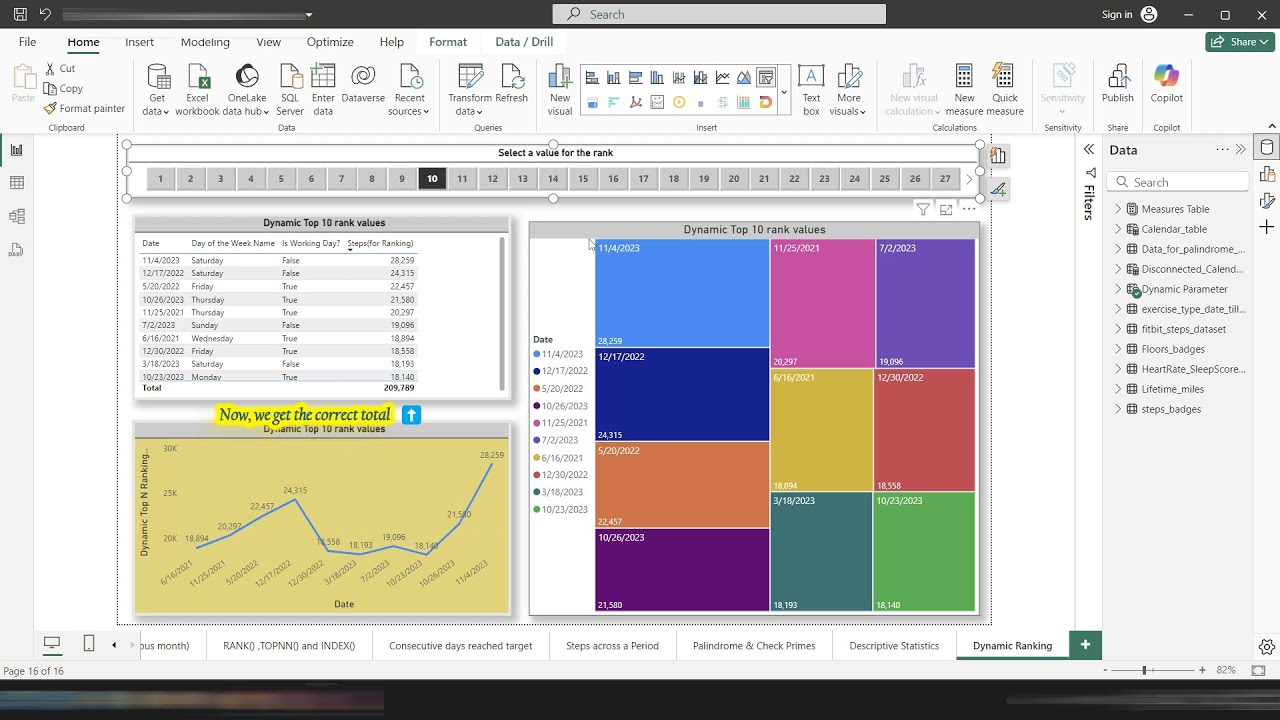This screenshot has width=1280, height=720.
Task: Open the Get data dropdown
Action: click(x=157, y=90)
